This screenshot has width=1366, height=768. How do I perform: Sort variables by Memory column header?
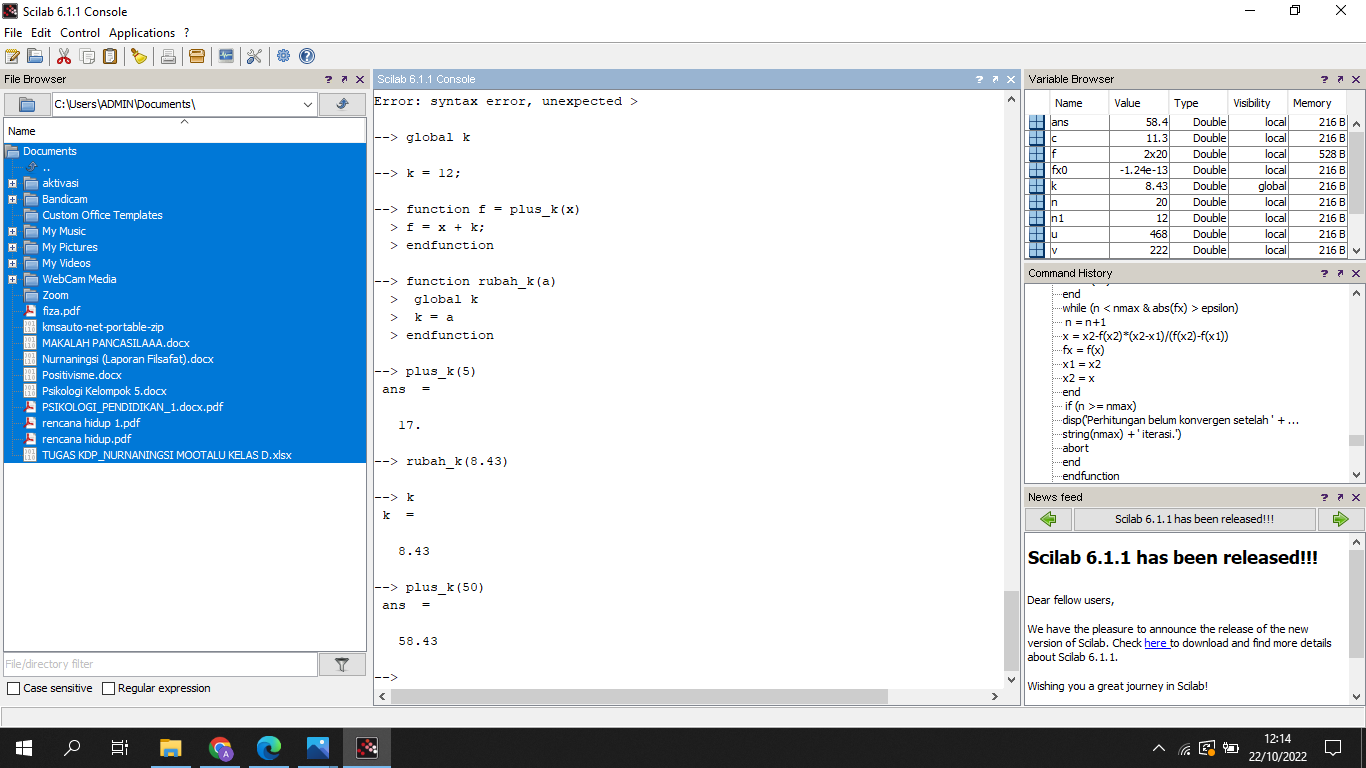[x=1317, y=103]
